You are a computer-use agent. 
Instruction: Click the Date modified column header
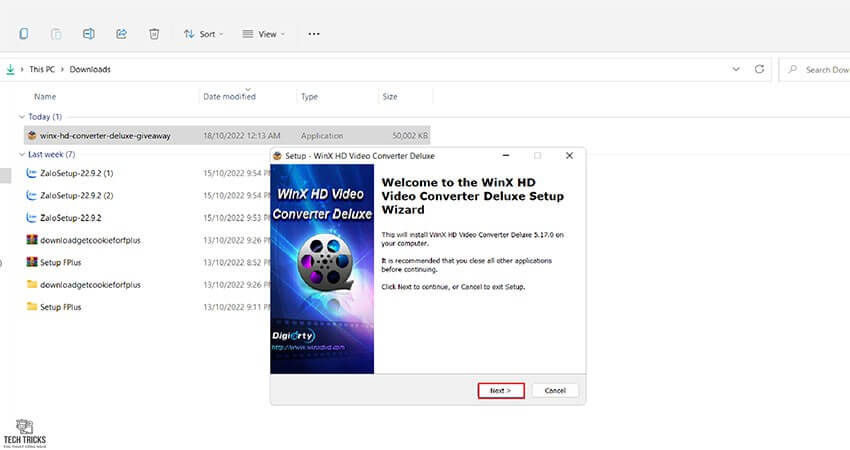(229, 97)
